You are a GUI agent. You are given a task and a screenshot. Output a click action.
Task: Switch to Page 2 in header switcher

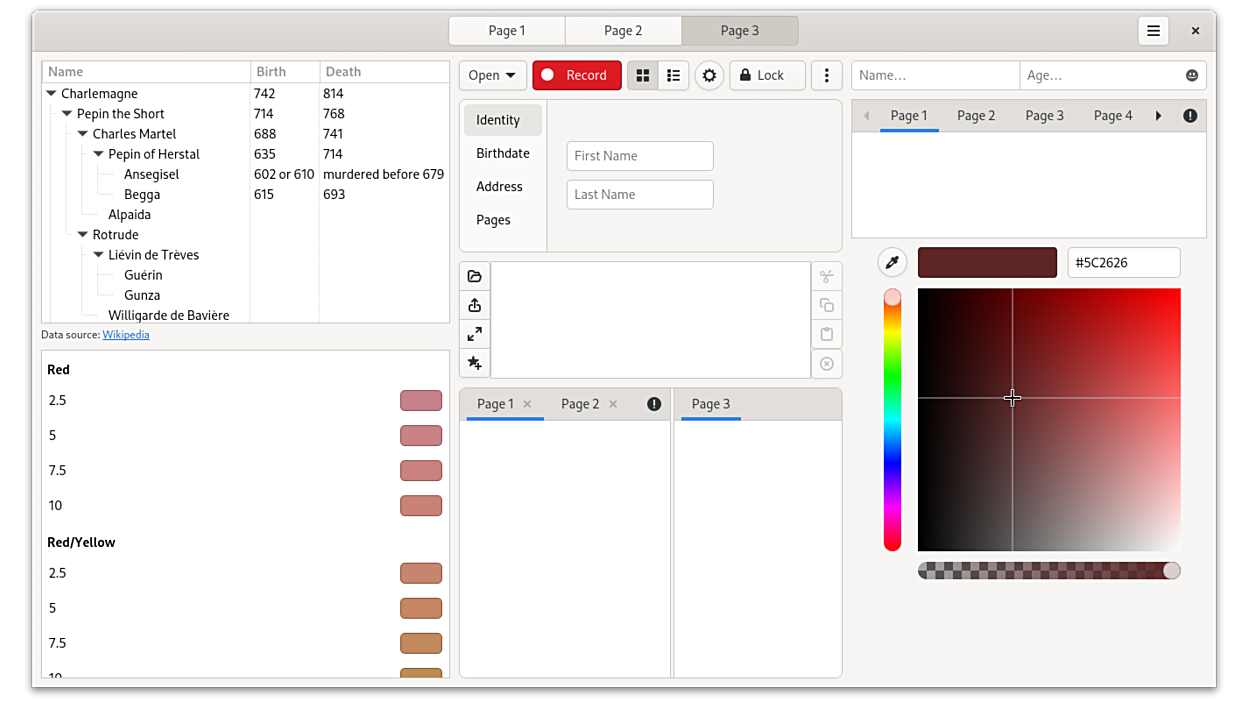[623, 31]
